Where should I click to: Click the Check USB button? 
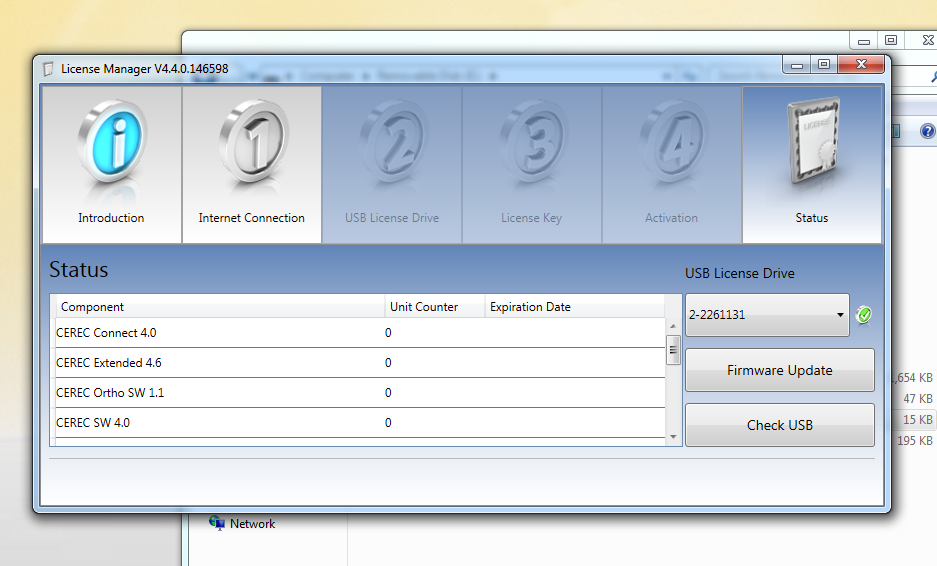click(779, 425)
